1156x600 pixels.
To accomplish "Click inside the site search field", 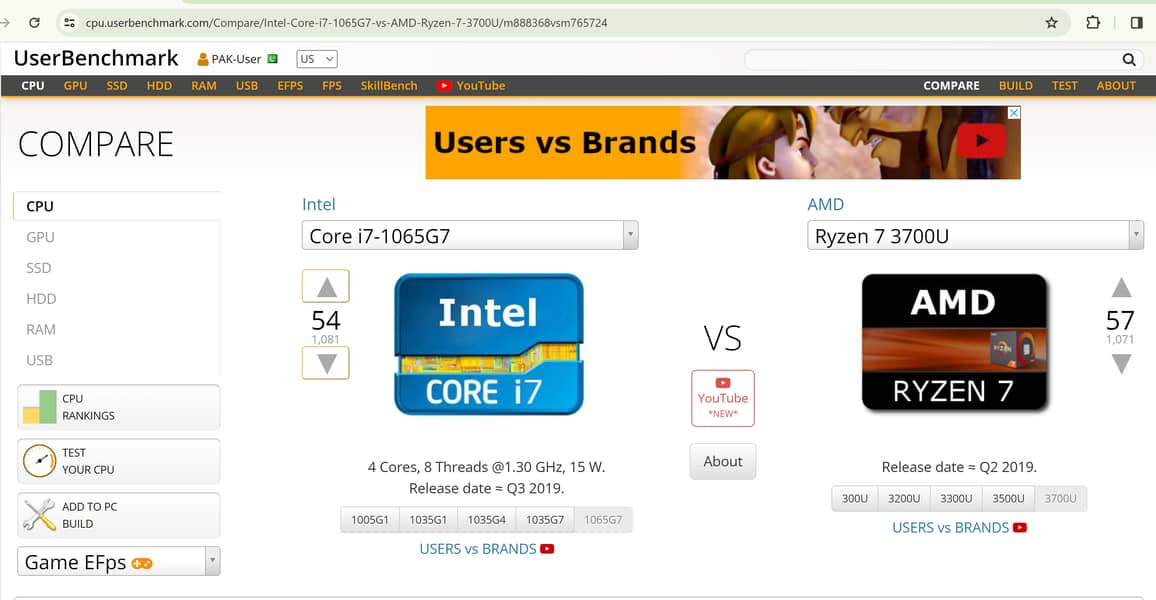I will pyautogui.click(x=930, y=60).
